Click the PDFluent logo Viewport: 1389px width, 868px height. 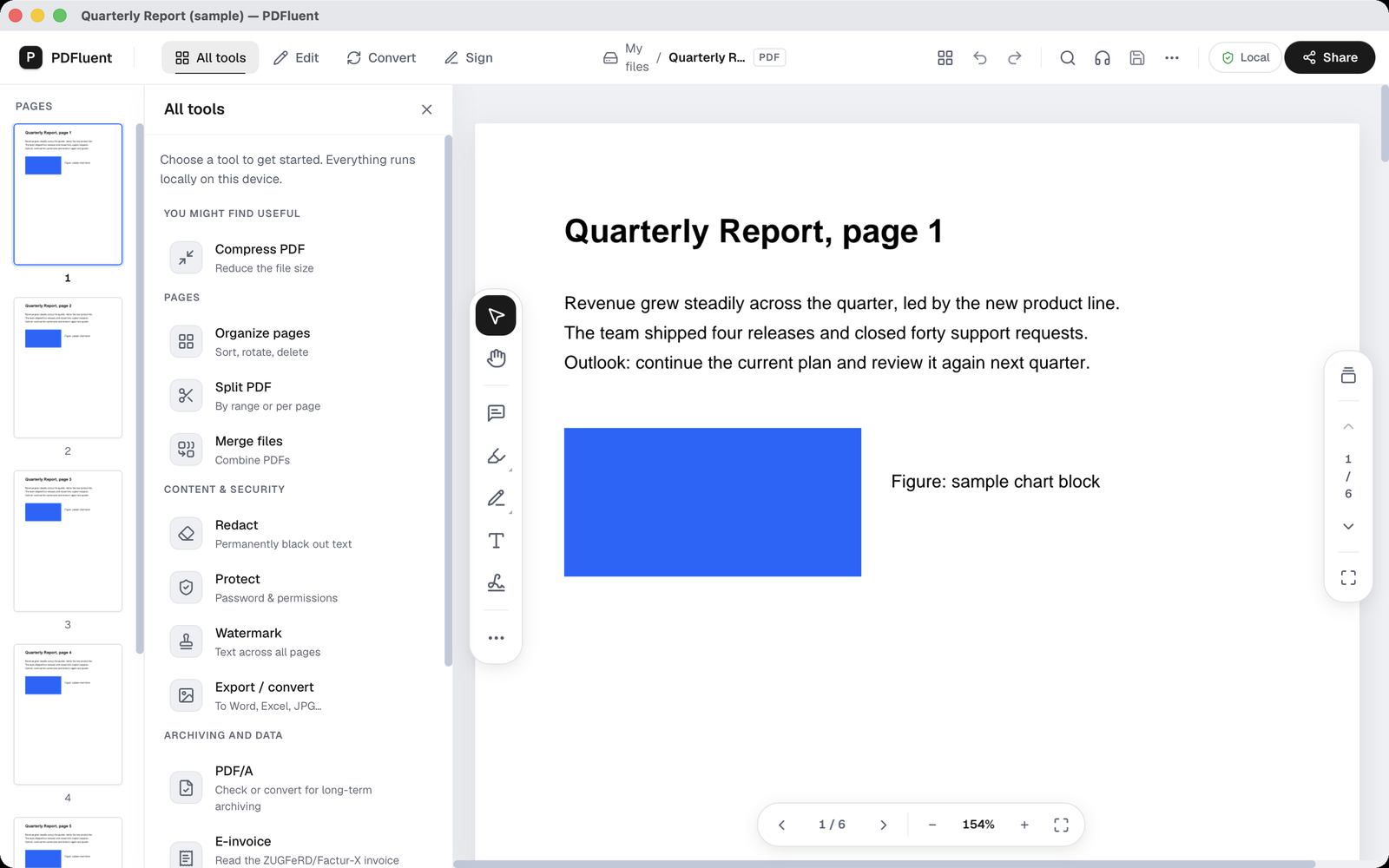tap(30, 57)
